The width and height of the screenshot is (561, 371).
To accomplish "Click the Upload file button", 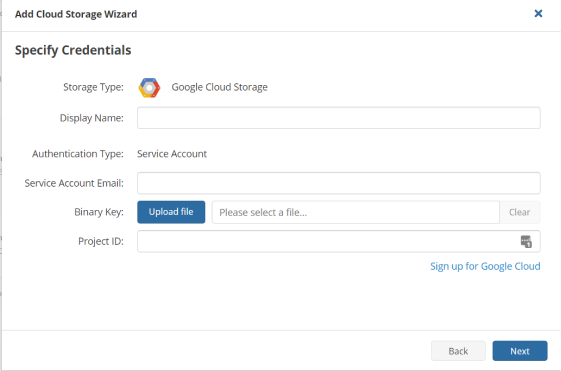I will click(x=171, y=212).
